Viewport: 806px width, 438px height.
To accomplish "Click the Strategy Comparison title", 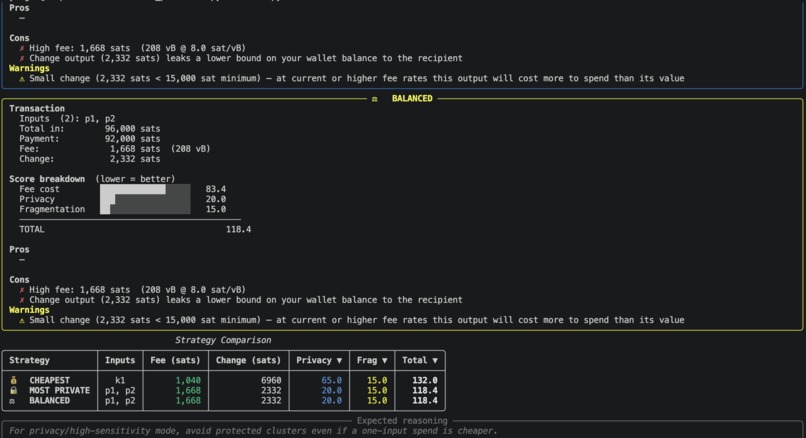I will [223, 340].
